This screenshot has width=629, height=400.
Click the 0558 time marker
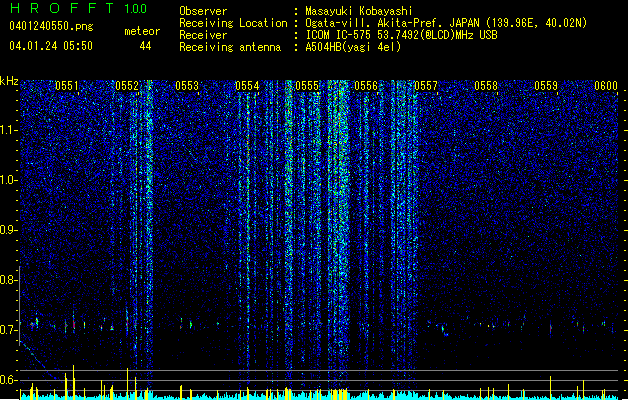click(x=486, y=86)
